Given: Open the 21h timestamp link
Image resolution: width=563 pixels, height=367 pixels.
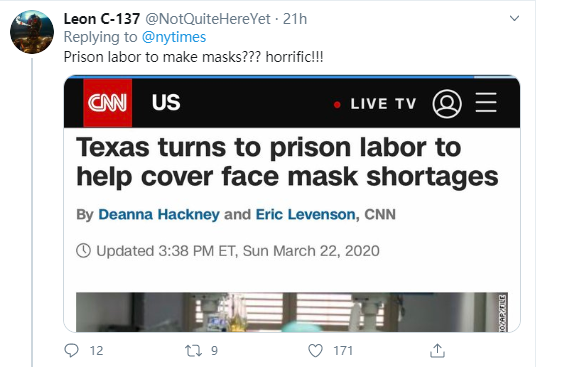Looking at the screenshot, I should (x=295, y=19).
